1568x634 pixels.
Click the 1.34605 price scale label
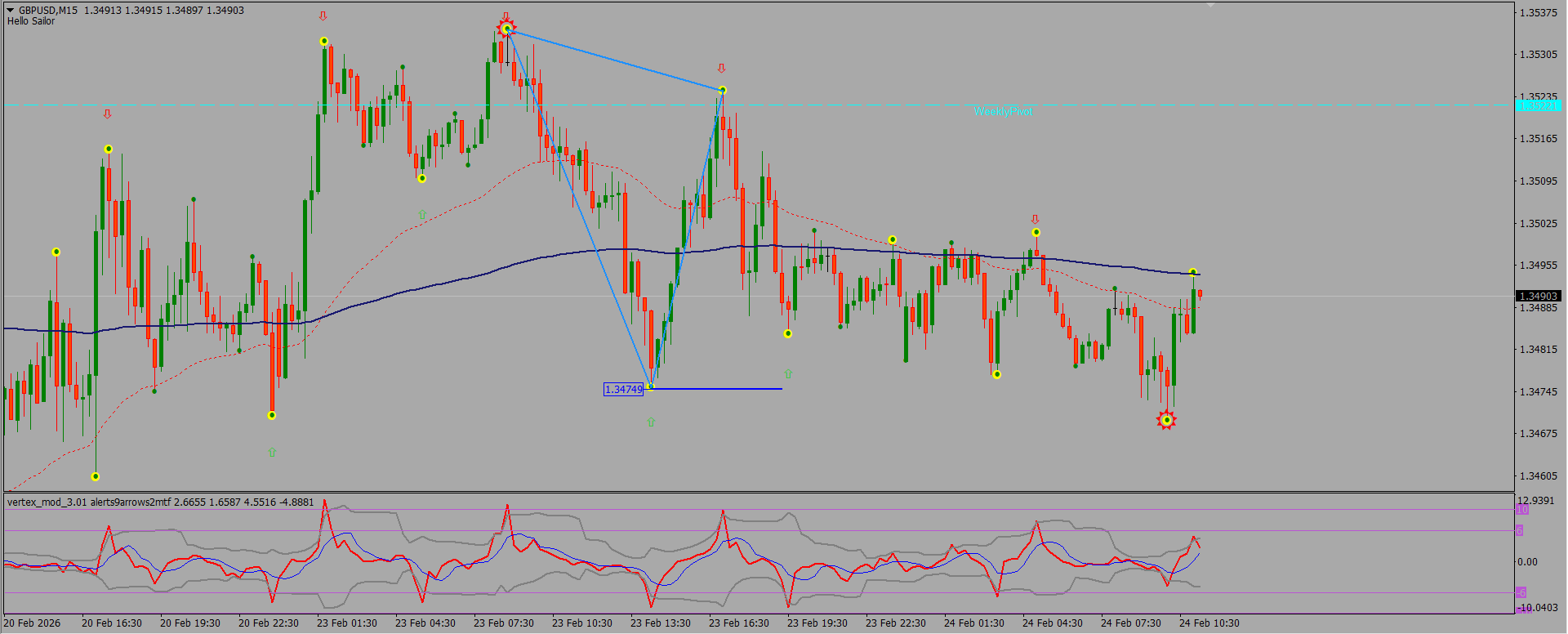pyautogui.click(x=1539, y=475)
